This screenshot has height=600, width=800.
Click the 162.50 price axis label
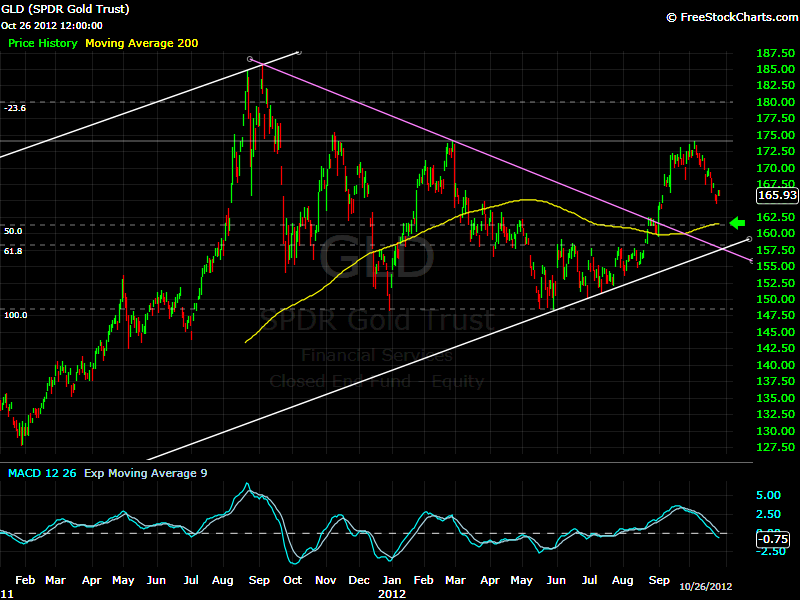coord(776,217)
